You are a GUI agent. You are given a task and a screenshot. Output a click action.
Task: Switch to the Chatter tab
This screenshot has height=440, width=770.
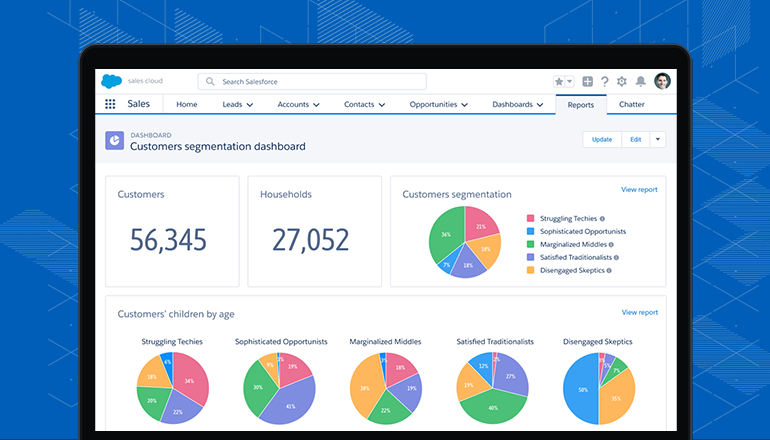point(631,105)
